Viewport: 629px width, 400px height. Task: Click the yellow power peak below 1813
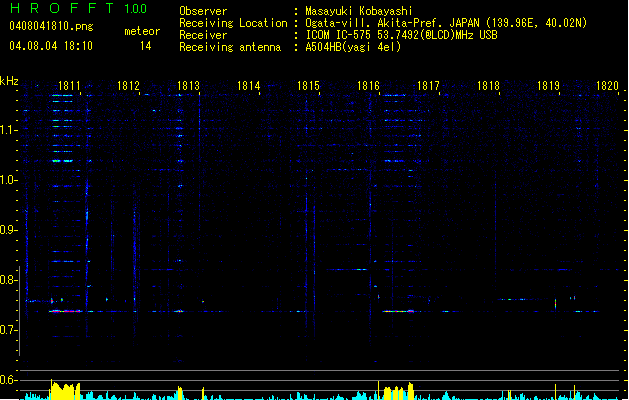click(x=180, y=393)
